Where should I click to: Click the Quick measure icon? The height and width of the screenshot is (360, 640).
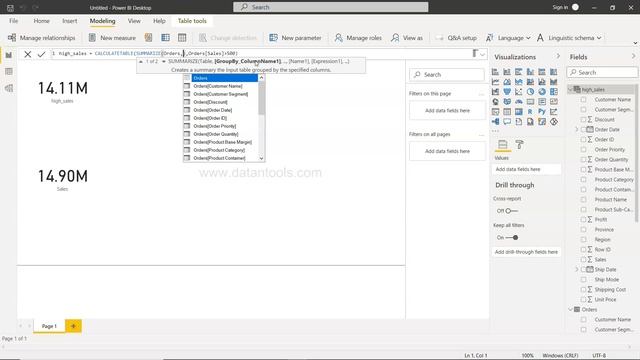(149, 38)
